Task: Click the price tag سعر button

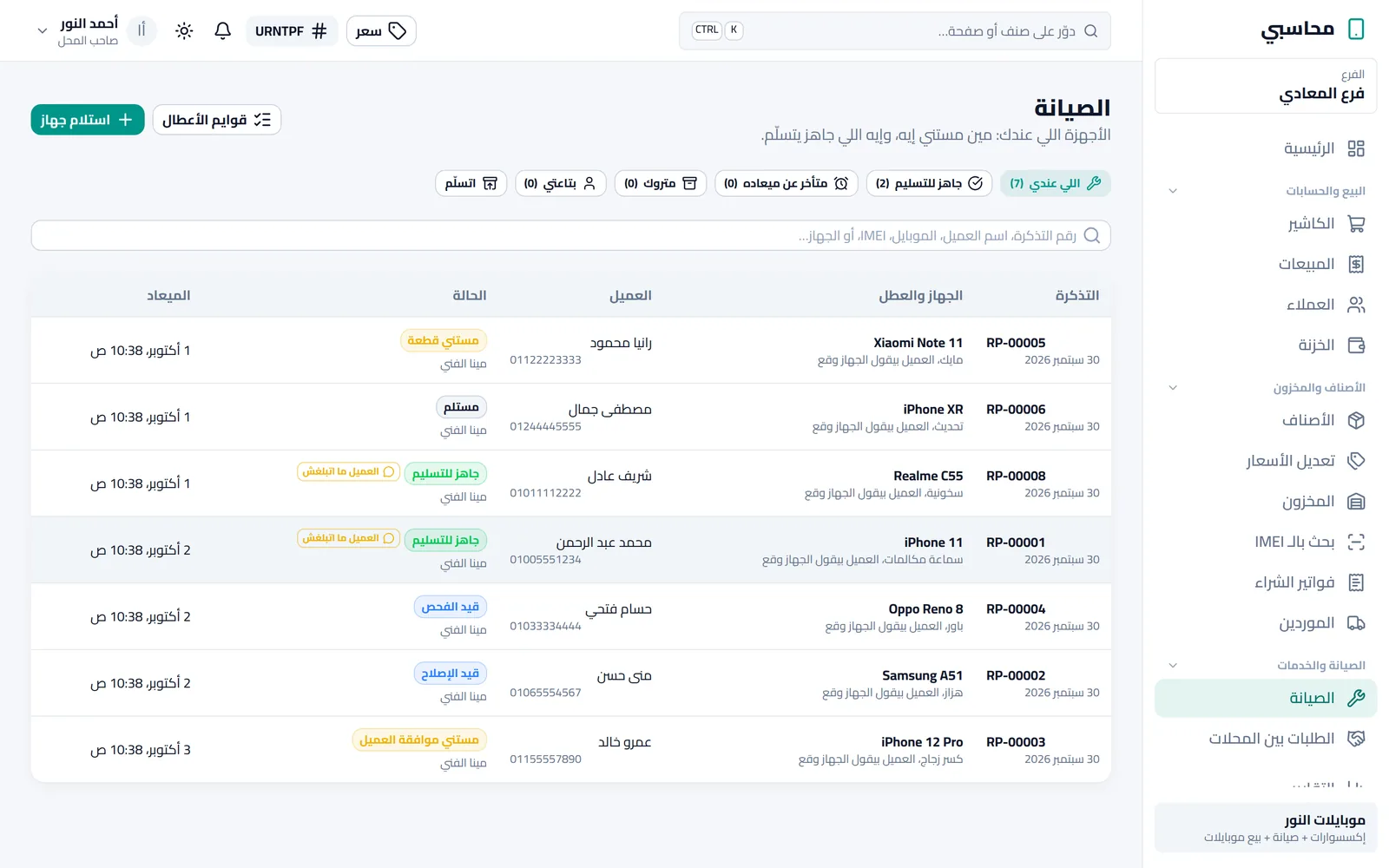Action: (x=381, y=31)
